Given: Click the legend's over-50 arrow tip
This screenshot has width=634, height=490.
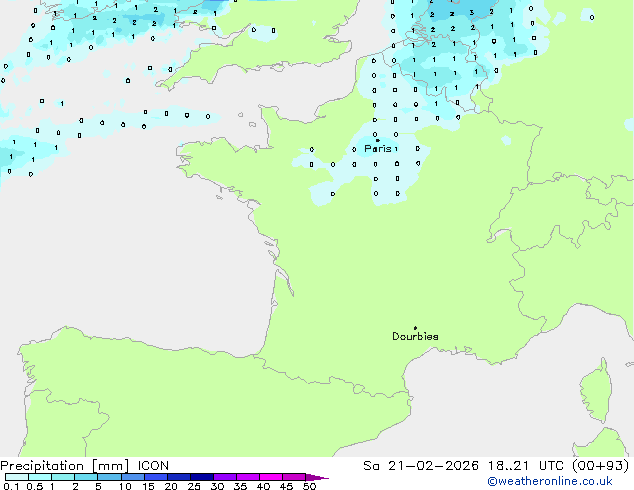Looking at the screenshot, I should (317, 477).
